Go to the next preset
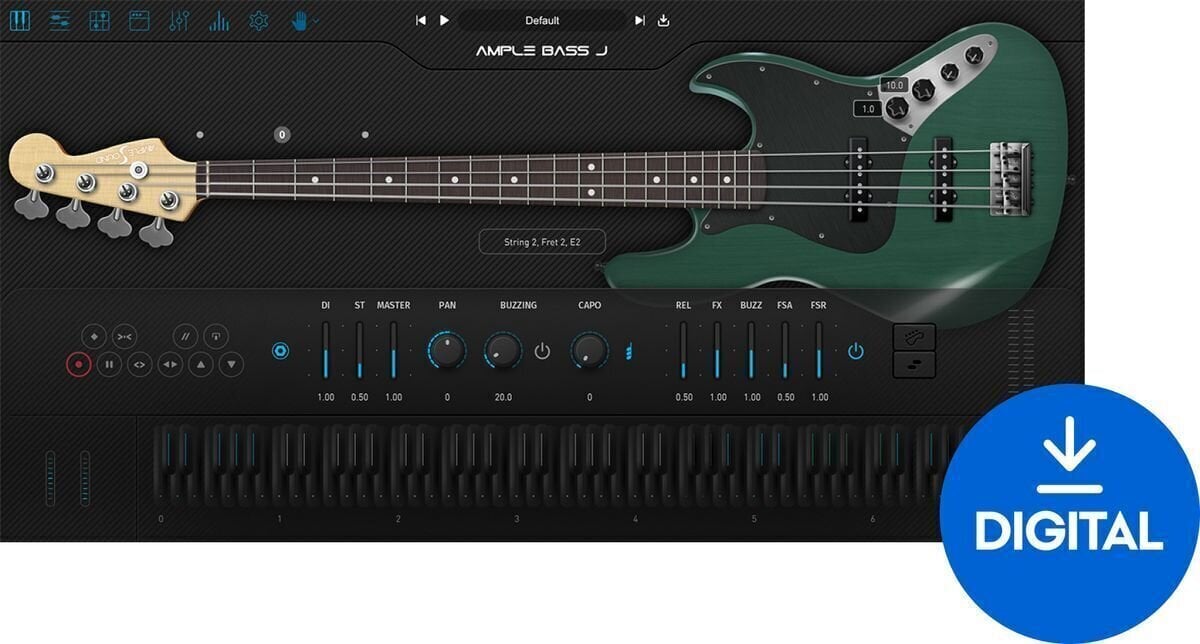Image resolution: width=1200 pixels, height=644 pixels. 640,20
